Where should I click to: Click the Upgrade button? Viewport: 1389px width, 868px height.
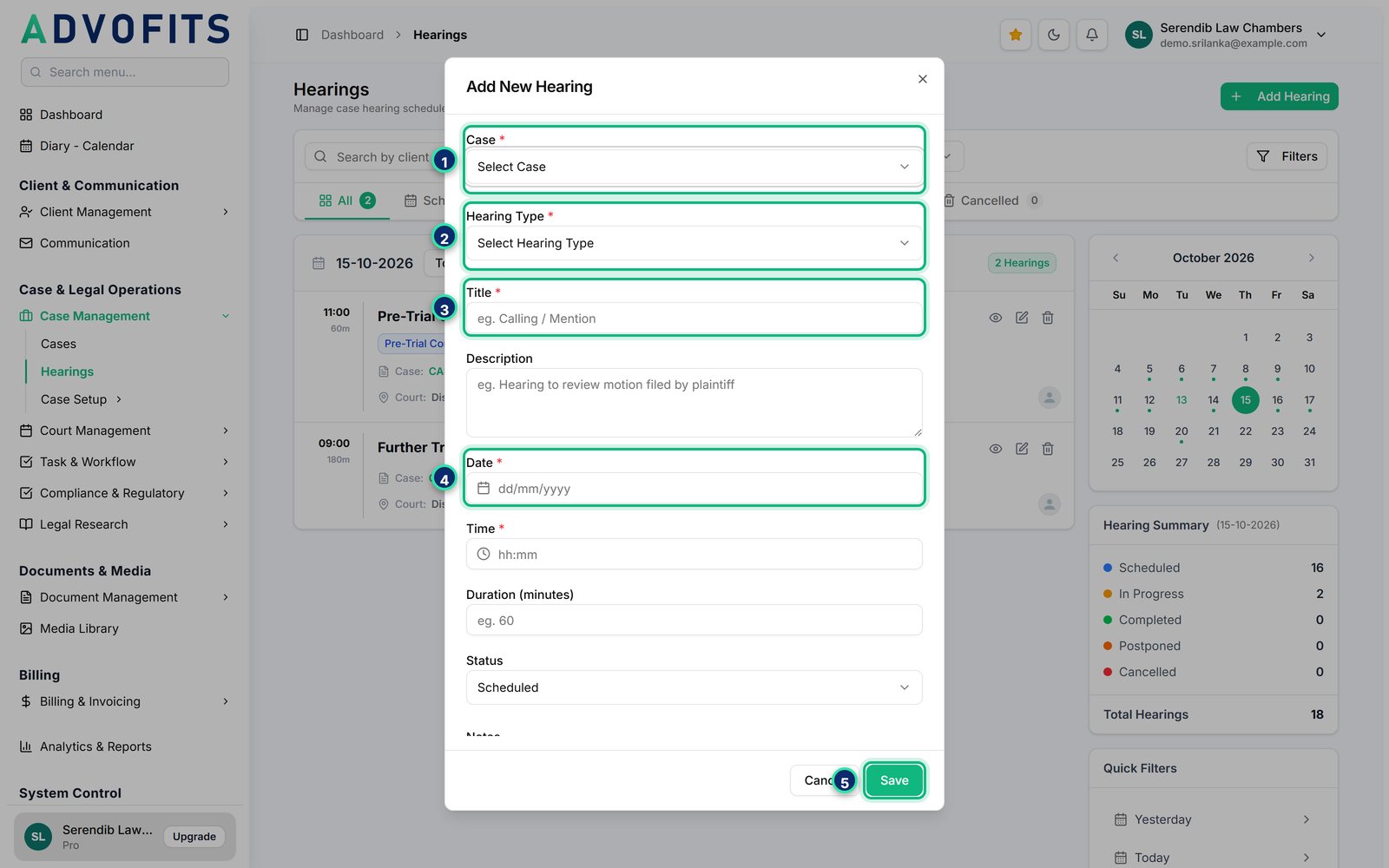pos(194,837)
